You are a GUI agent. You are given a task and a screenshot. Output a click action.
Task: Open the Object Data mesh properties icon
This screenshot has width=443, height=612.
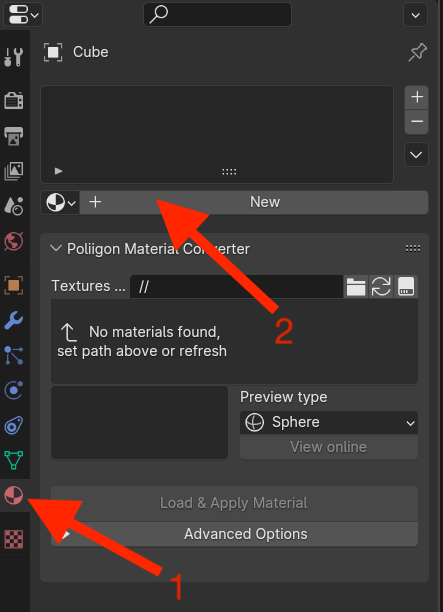click(x=14, y=460)
